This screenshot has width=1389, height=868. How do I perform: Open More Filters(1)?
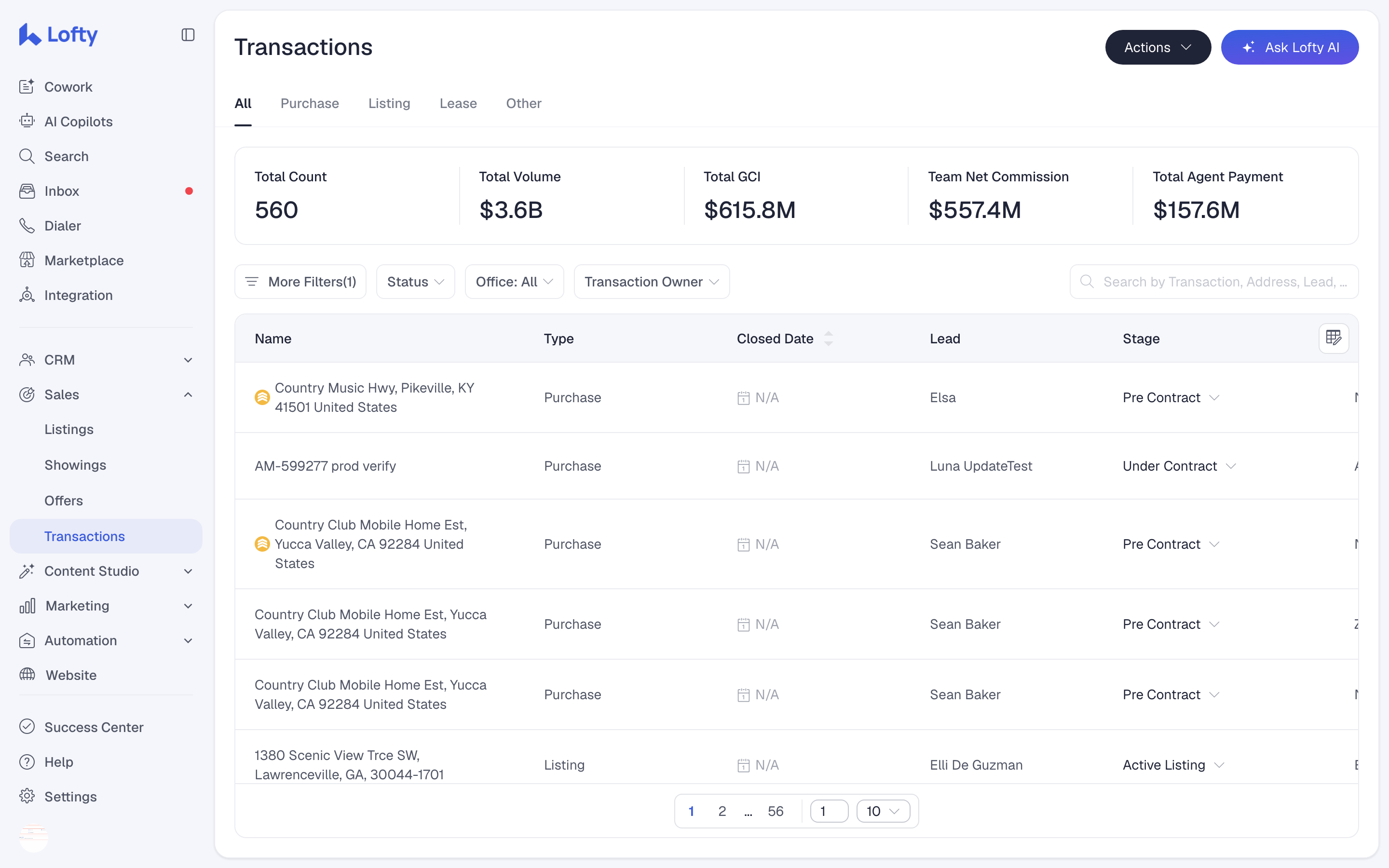[300, 281]
